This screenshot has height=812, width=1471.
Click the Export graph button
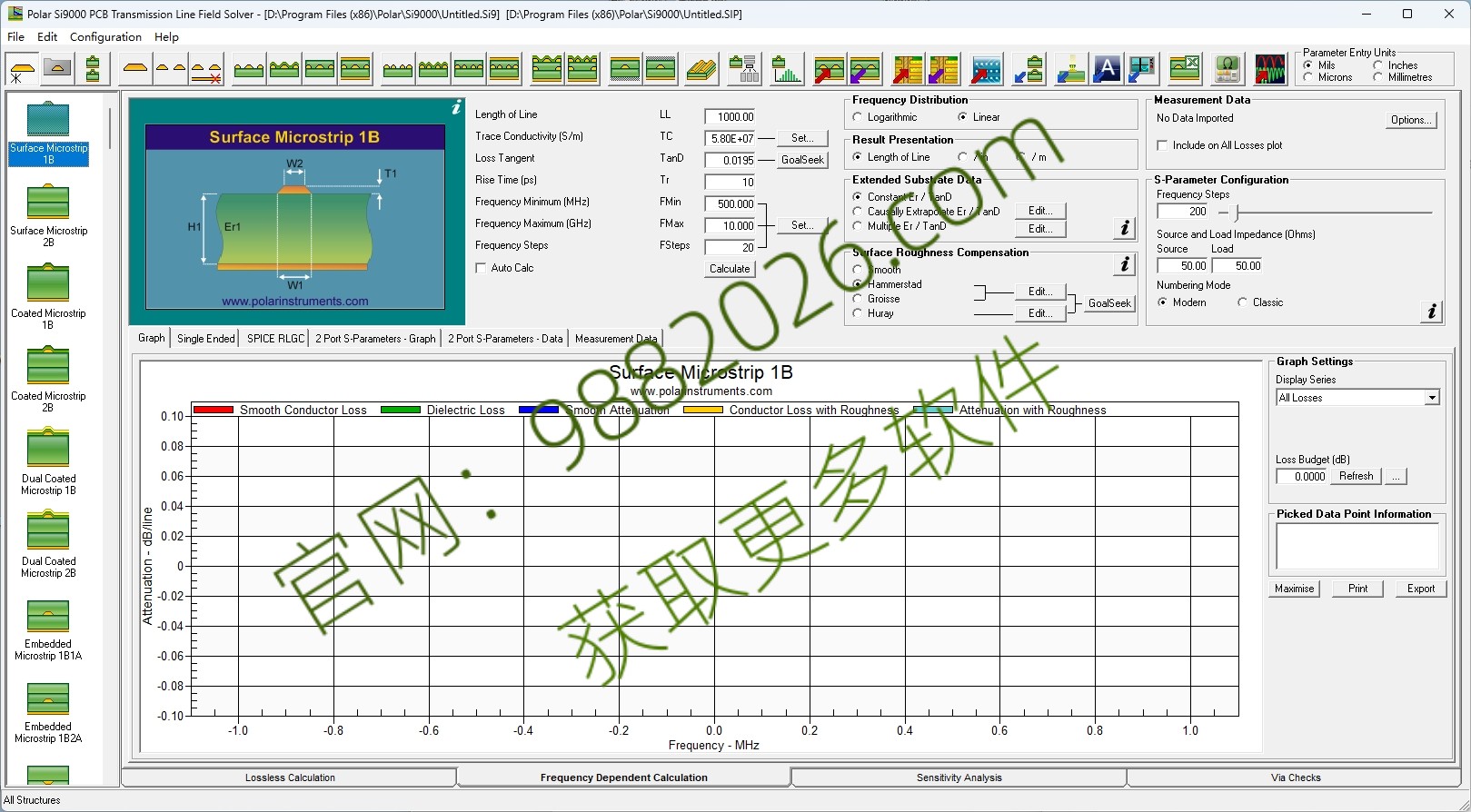[x=1421, y=589]
